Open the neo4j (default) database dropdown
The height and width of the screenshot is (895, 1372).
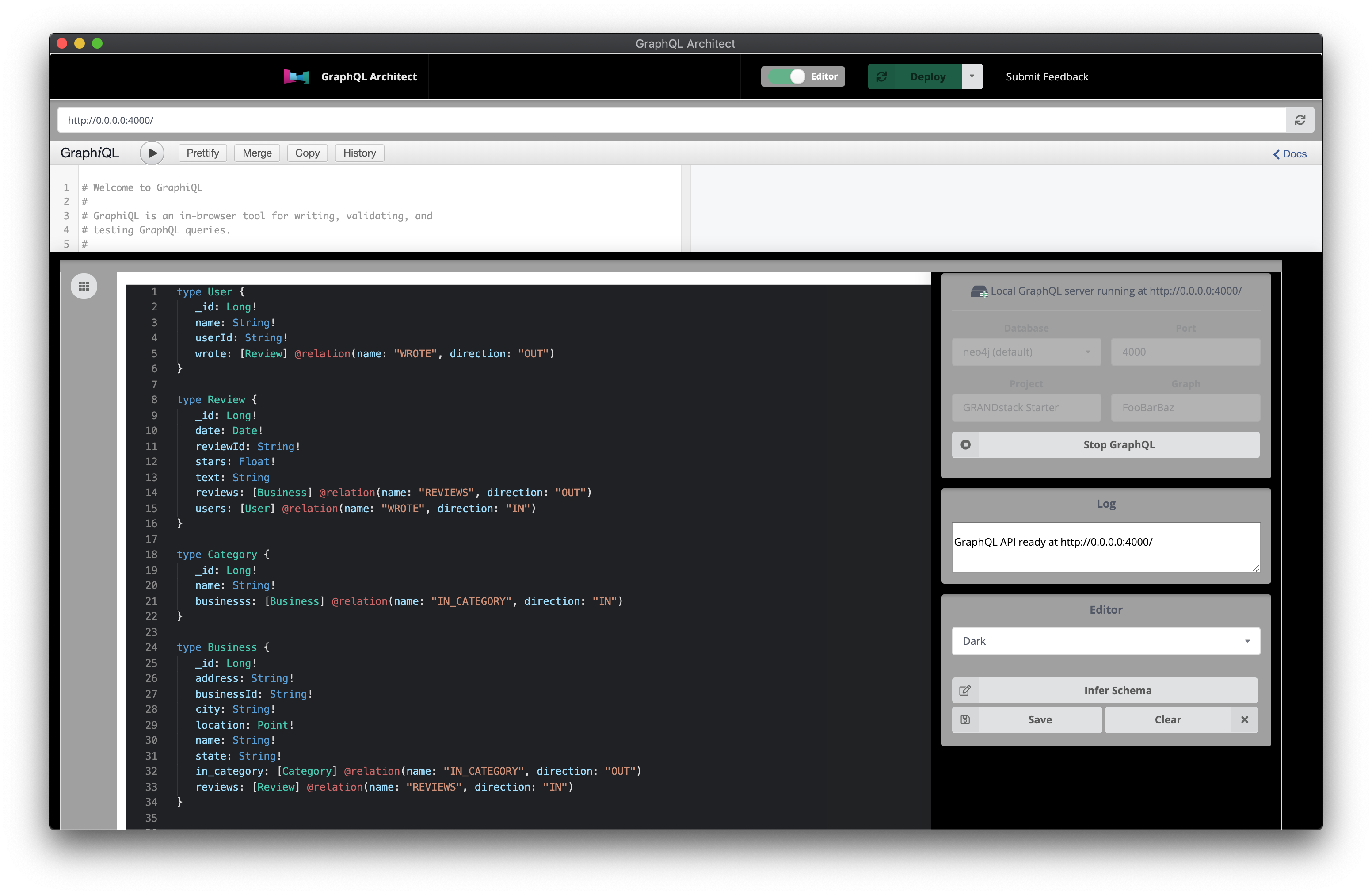tap(1026, 352)
